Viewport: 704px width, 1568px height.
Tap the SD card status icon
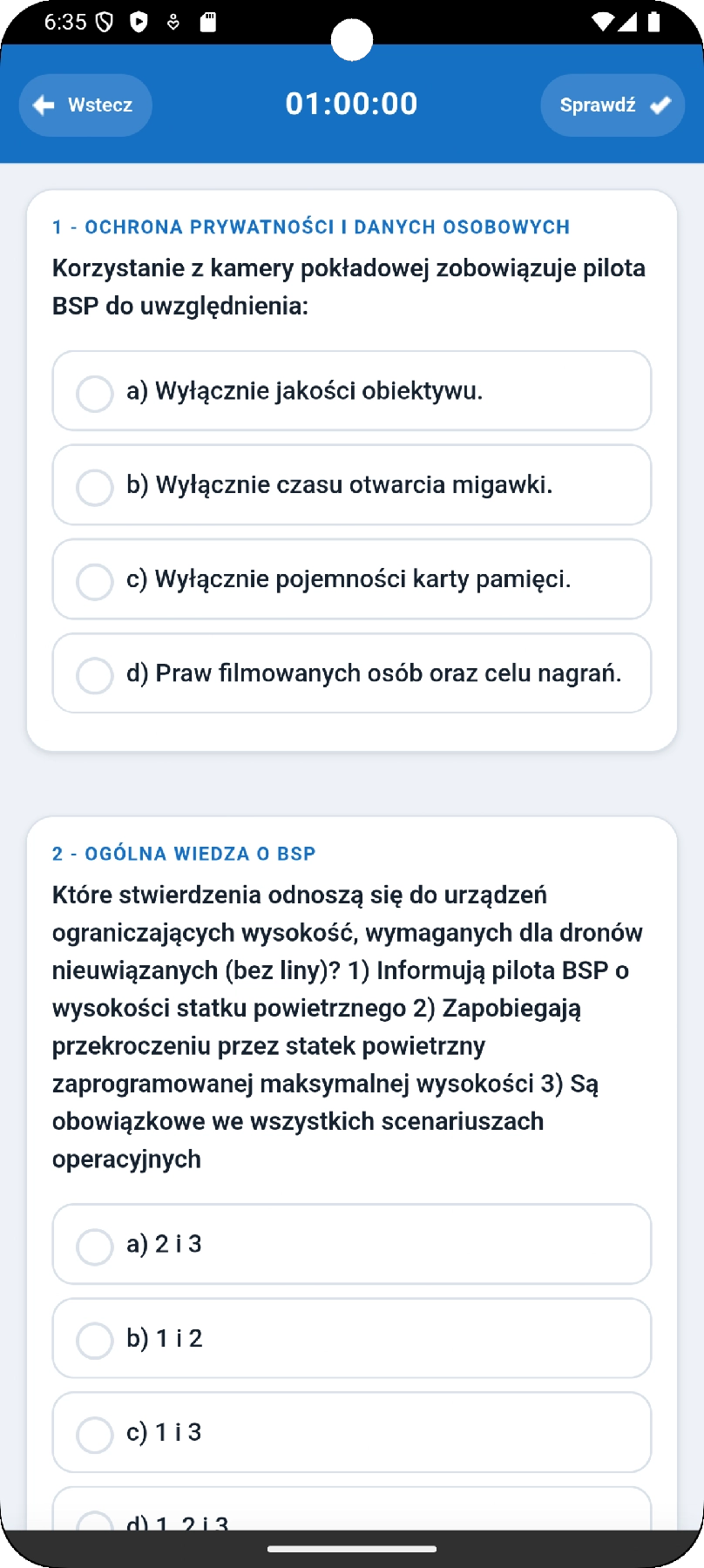[207, 22]
